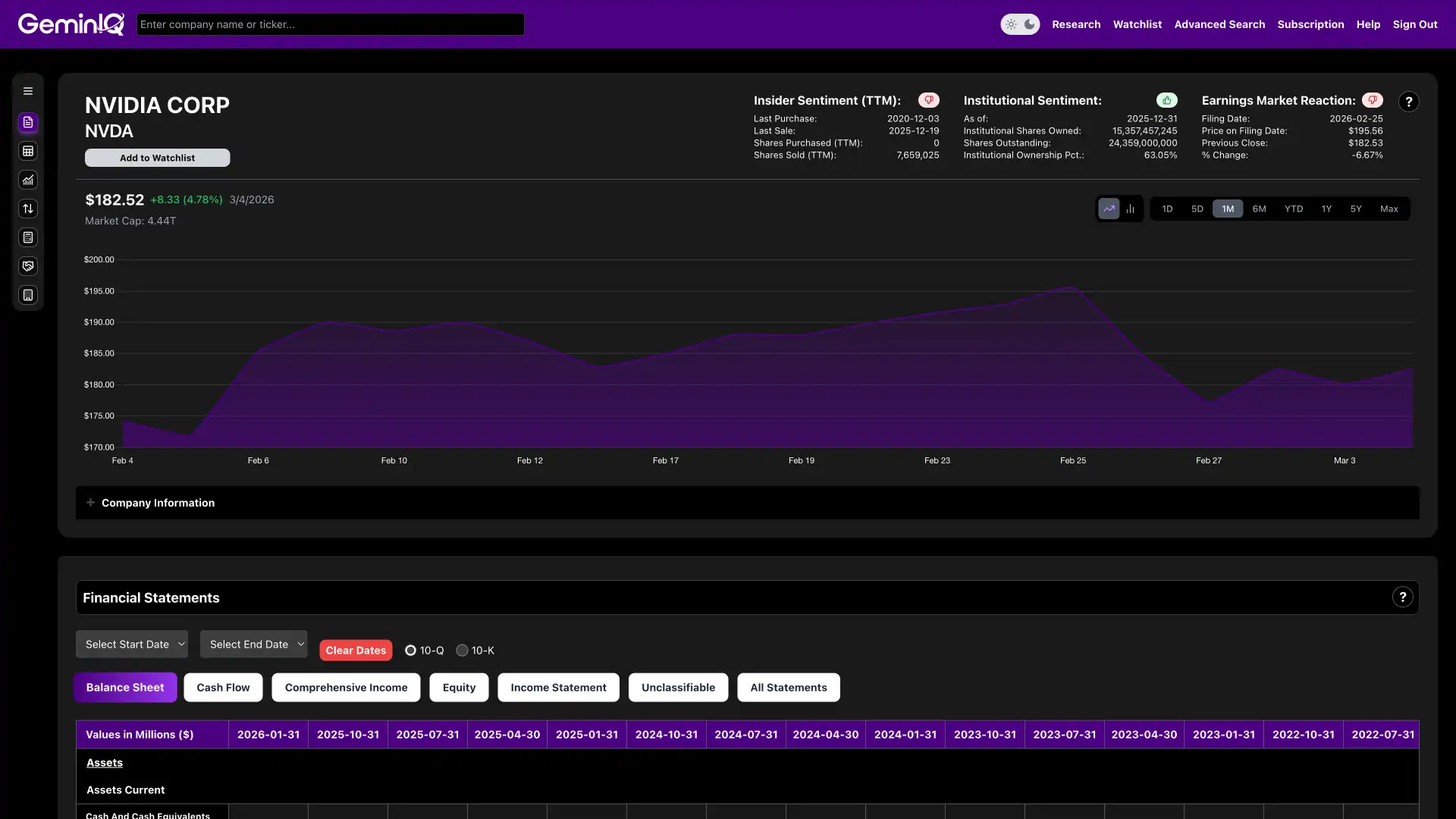
Task: Open the Select Start Date dropdown
Action: coord(132,645)
